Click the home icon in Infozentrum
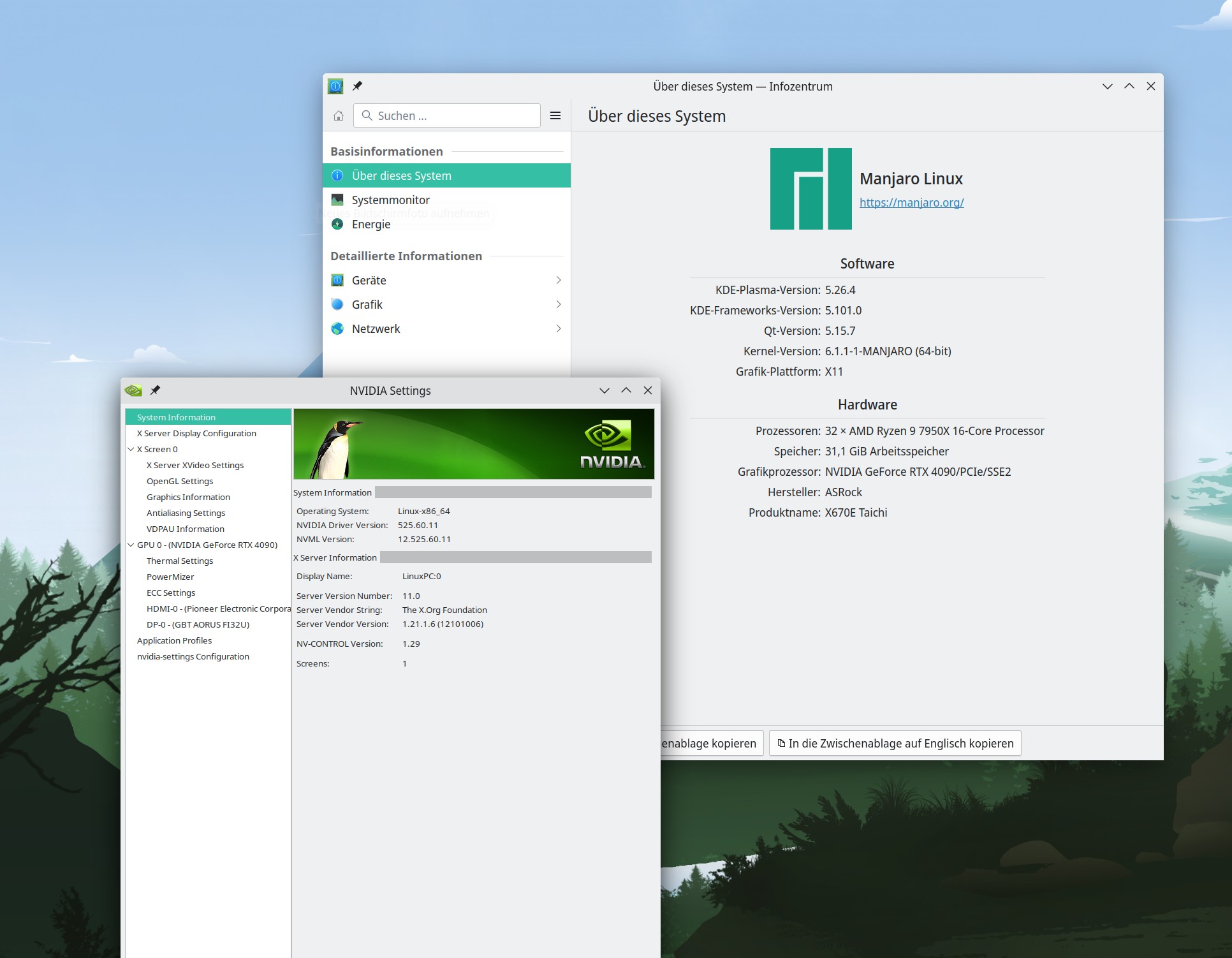 point(339,115)
